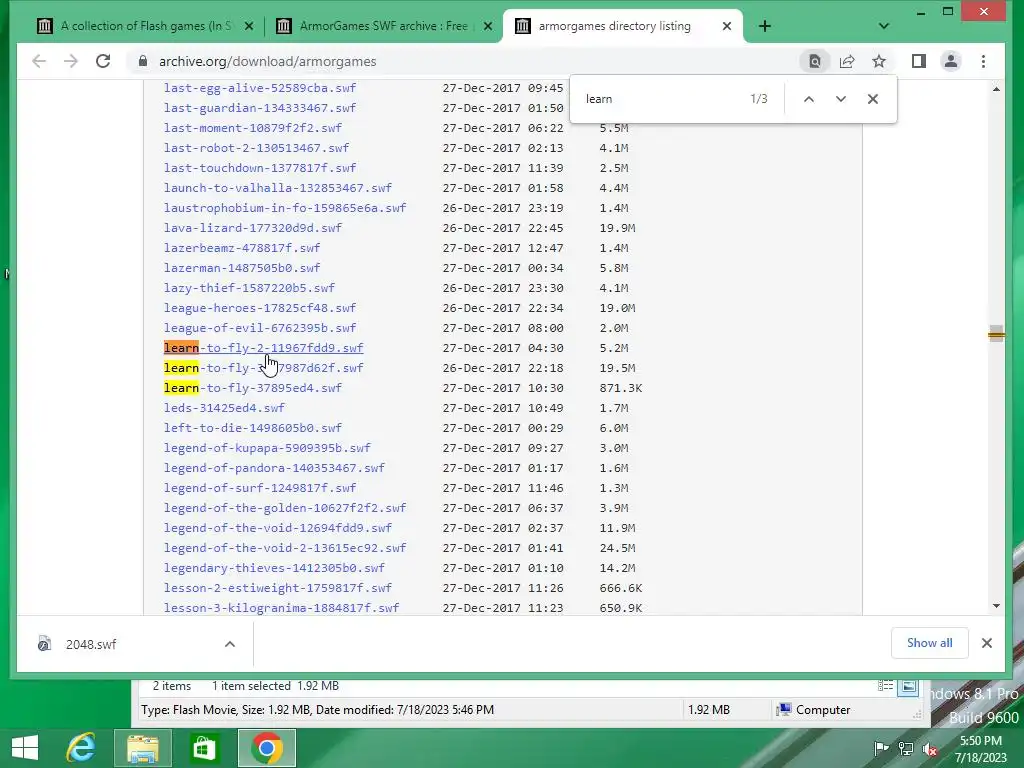Open launch-to-valhalla-132853467.swf link
Image resolution: width=1024 pixels, height=768 pixels.
click(x=278, y=188)
